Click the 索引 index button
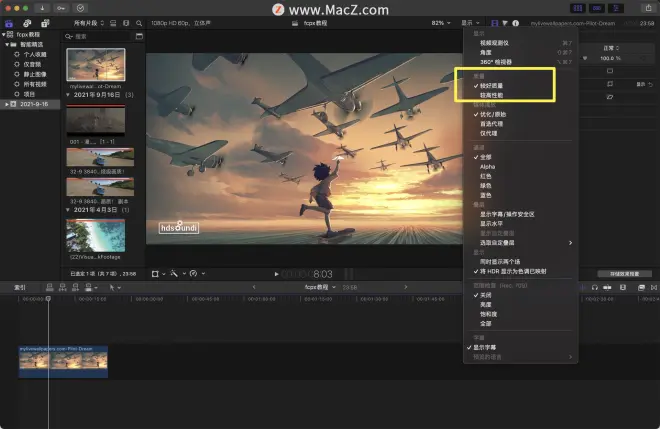The width and height of the screenshot is (660, 429). tap(19, 288)
